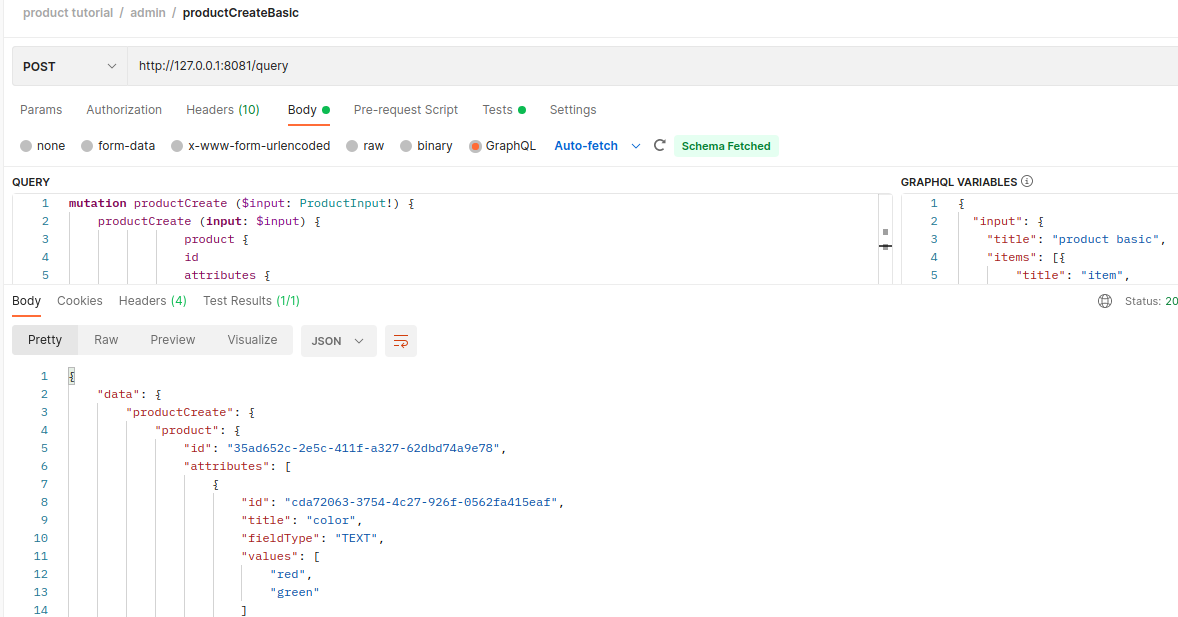Click the GraphQL Variables info icon
The height and width of the screenshot is (617, 1178).
tap(1027, 182)
